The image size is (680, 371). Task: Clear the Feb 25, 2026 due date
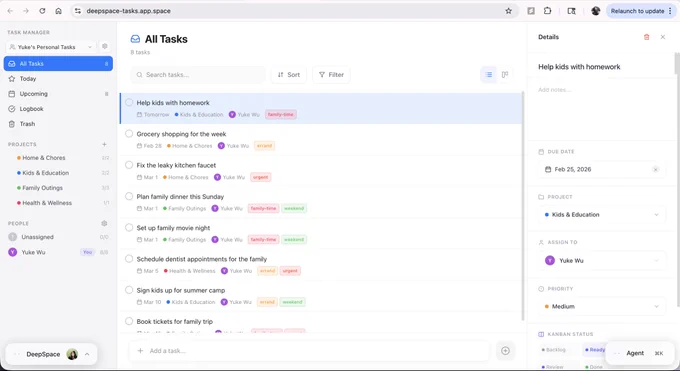pyautogui.click(x=656, y=170)
